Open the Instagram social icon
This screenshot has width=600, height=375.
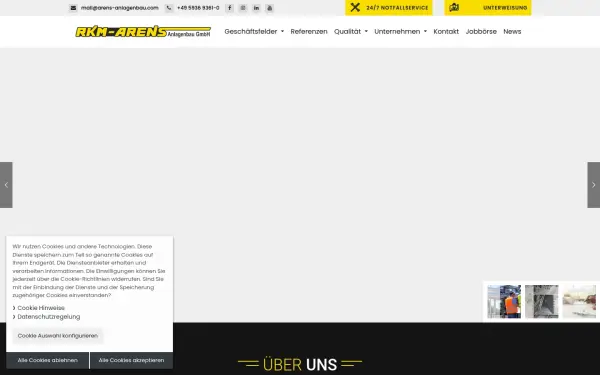[243, 8]
